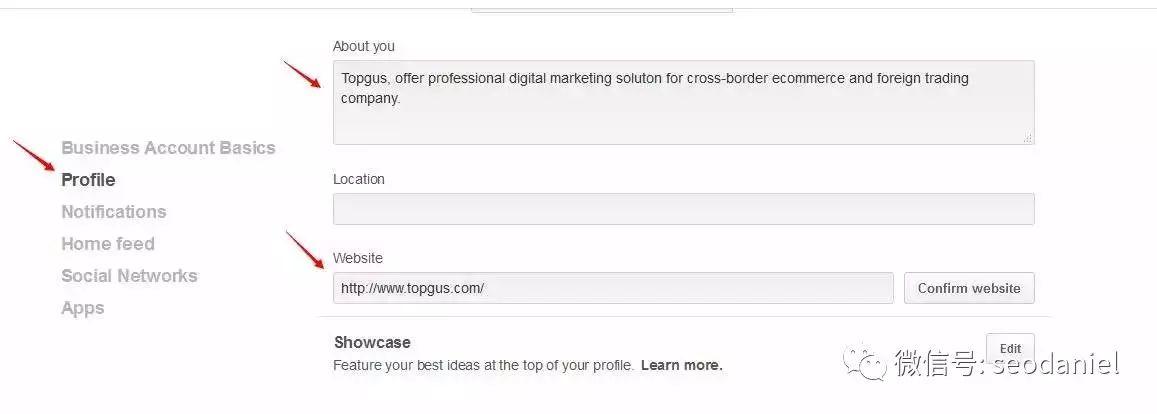Open the Home feed settings section
This screenshot has height=414, width=1157.
[x=108, y=244]
